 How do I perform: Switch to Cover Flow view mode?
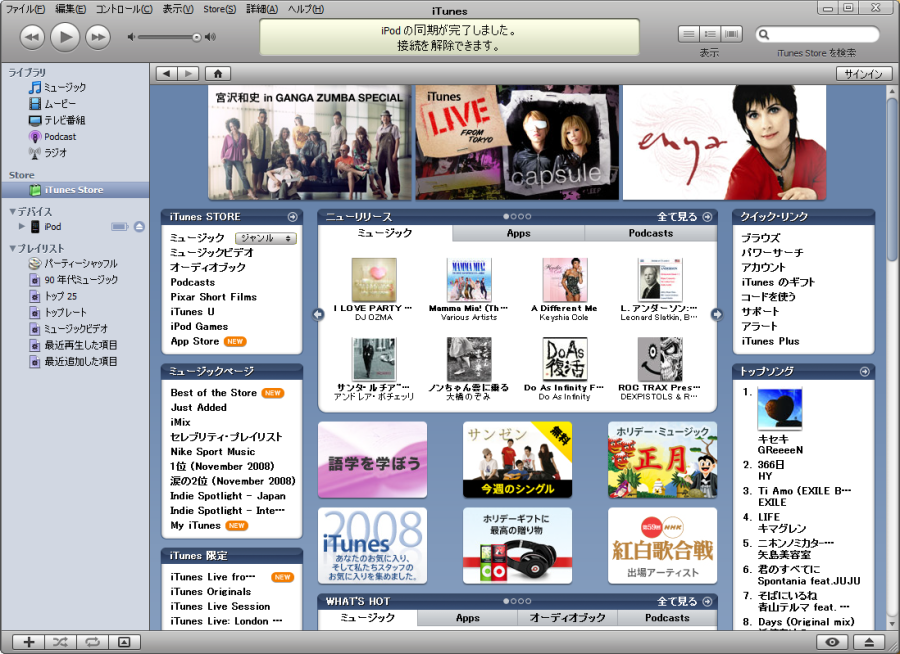[731, 34]
